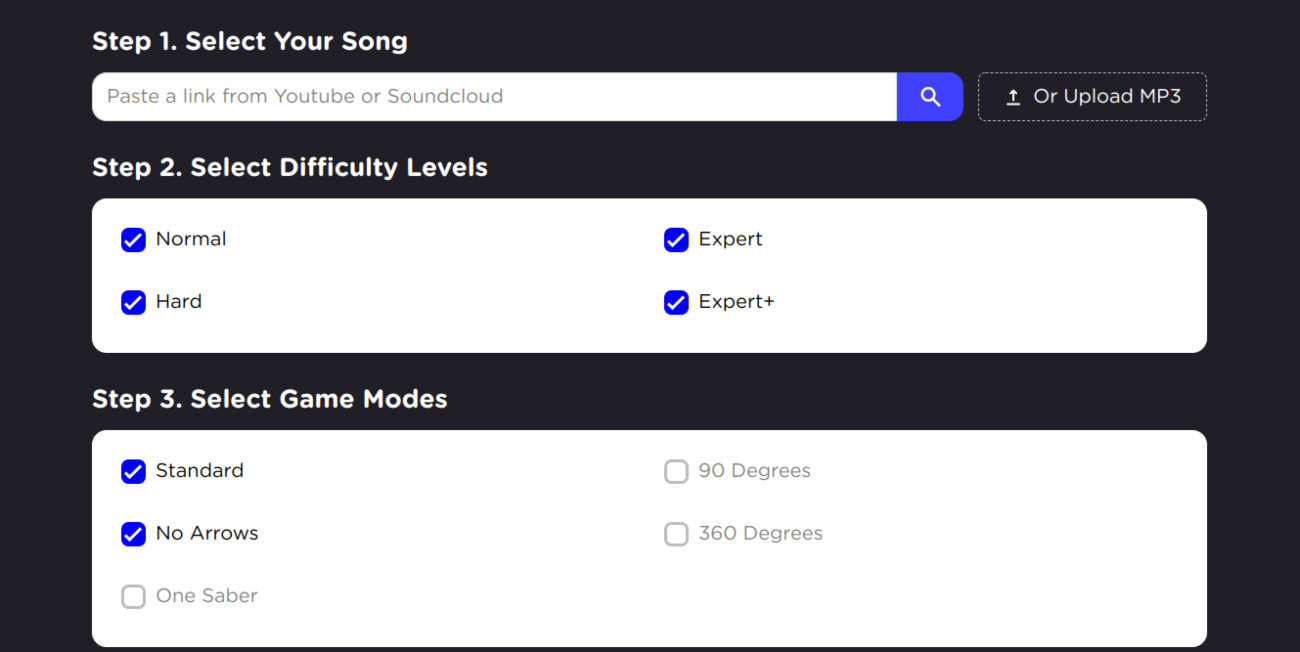Enable the One Saber checkbox
This screenshot has height=652, width=1300.
point(133,597)
